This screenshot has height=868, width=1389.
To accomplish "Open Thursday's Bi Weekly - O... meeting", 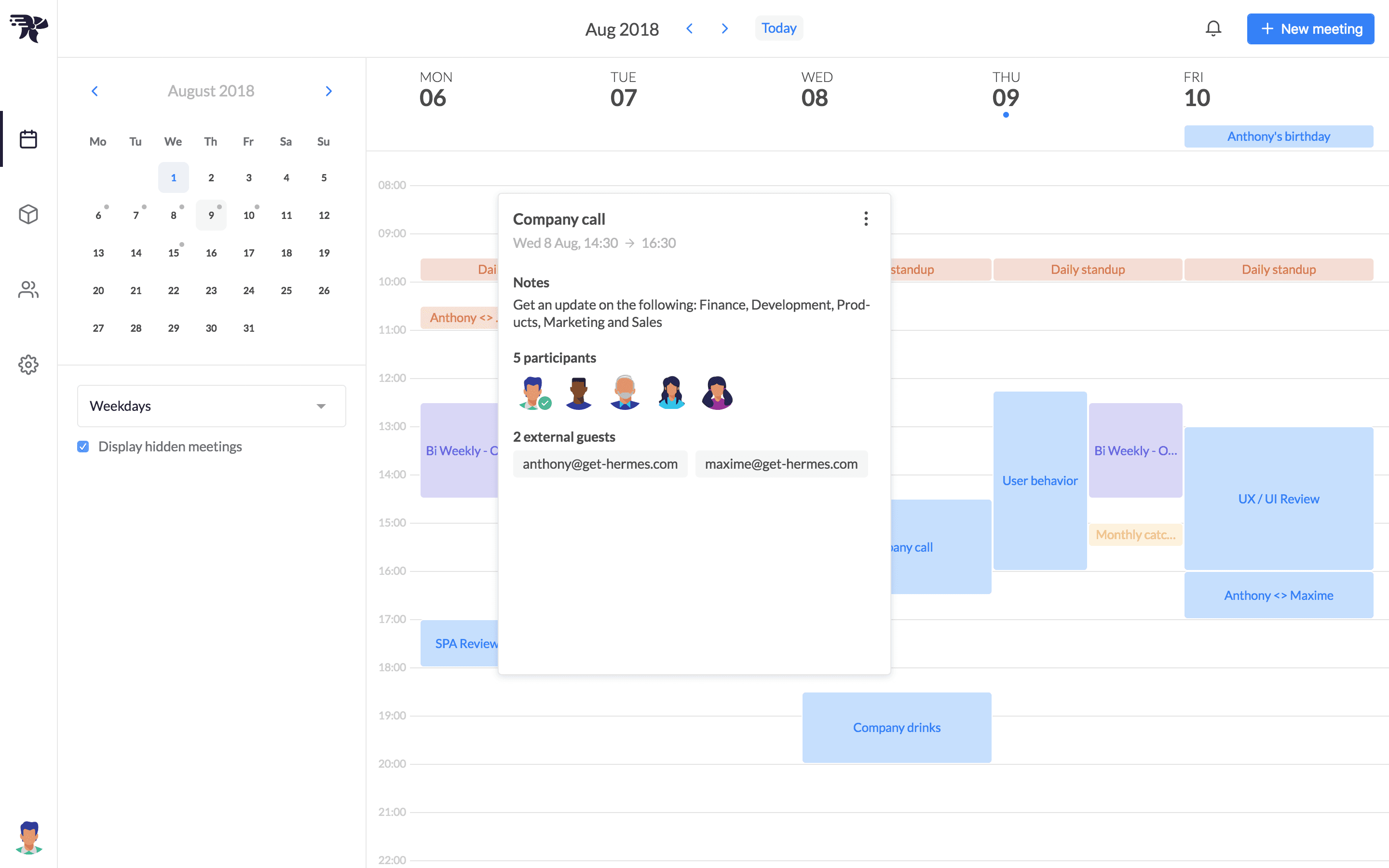I will coord(1135,451).
